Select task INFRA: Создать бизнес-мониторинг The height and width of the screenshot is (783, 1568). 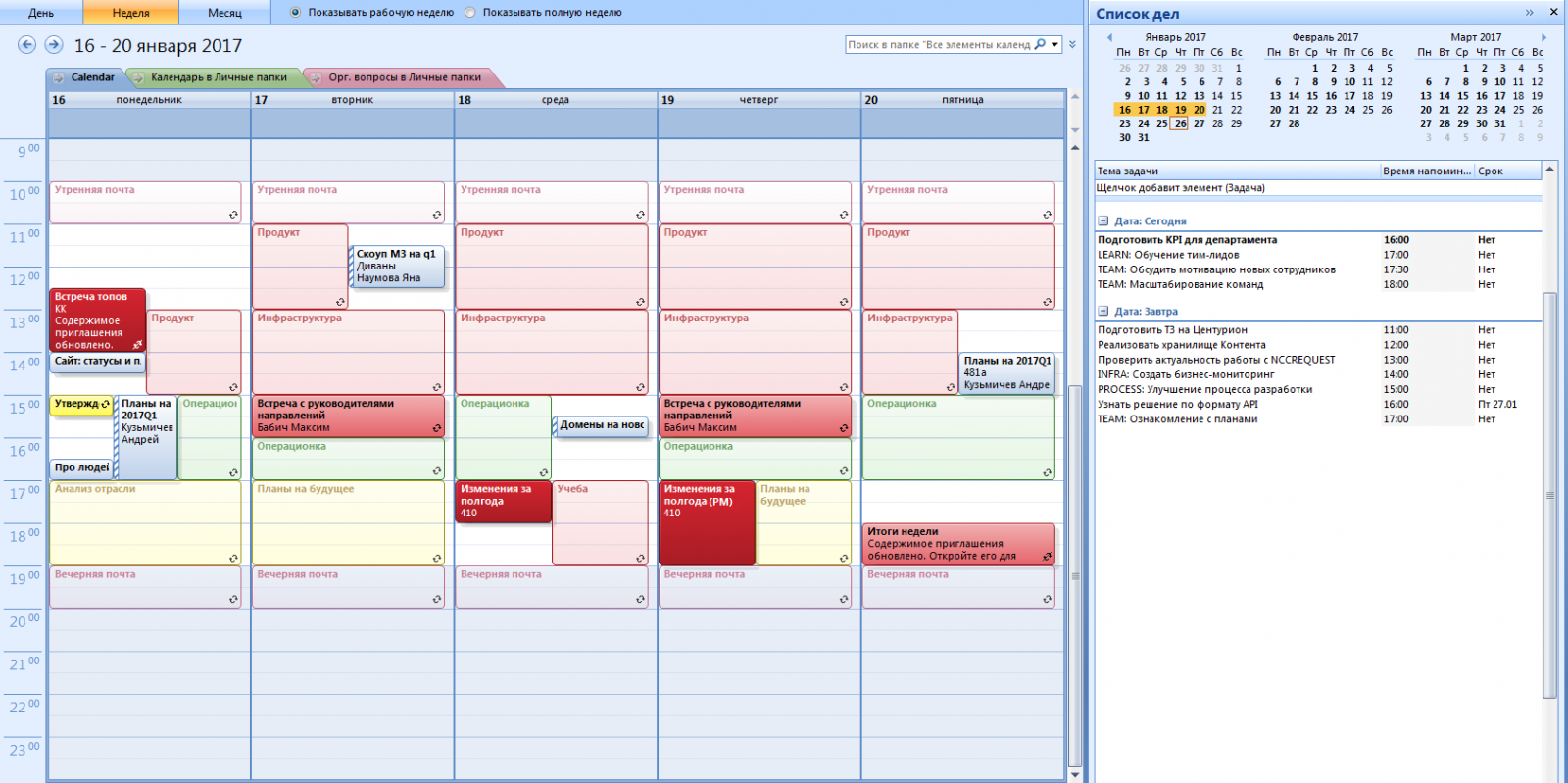(x=1317, y=374)
